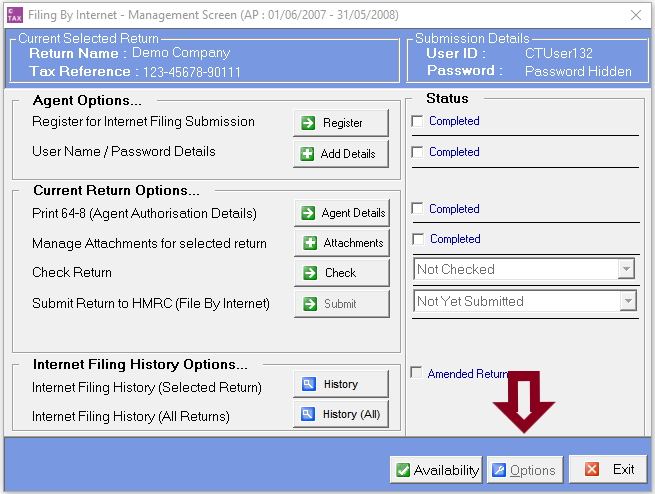
Task: Click the red X icon on Exit
Action: click(592, 469)
